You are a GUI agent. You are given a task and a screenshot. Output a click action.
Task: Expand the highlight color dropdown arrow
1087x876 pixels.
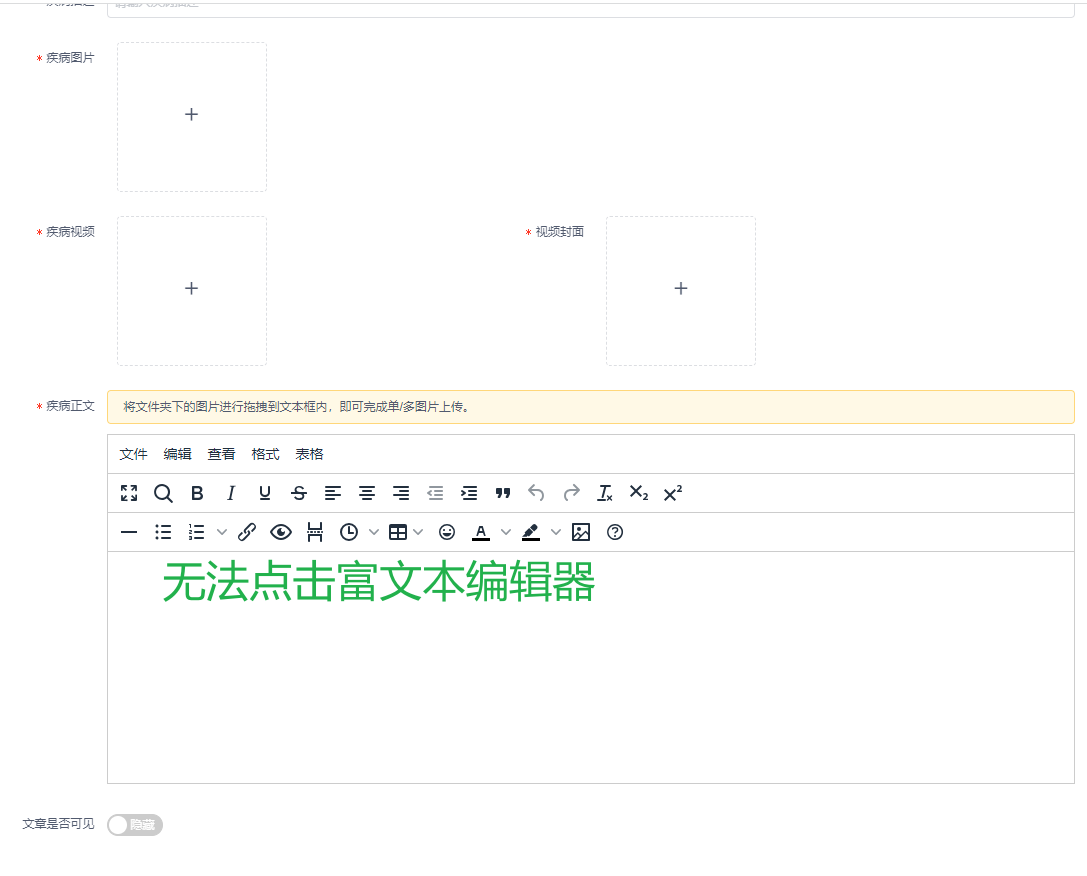point(555,531)
